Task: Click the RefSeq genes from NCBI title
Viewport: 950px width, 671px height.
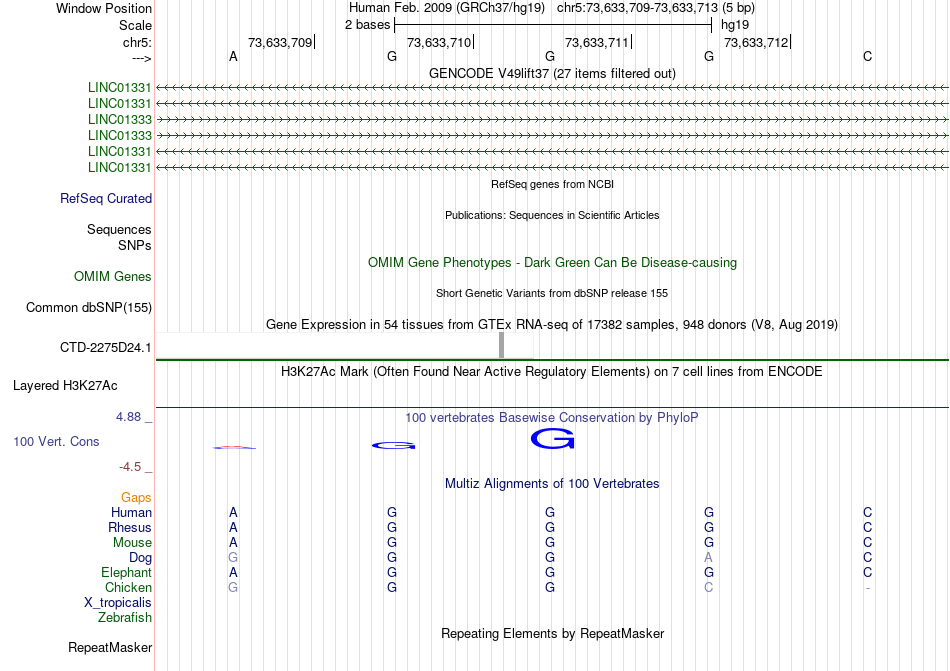Action: 552,184
